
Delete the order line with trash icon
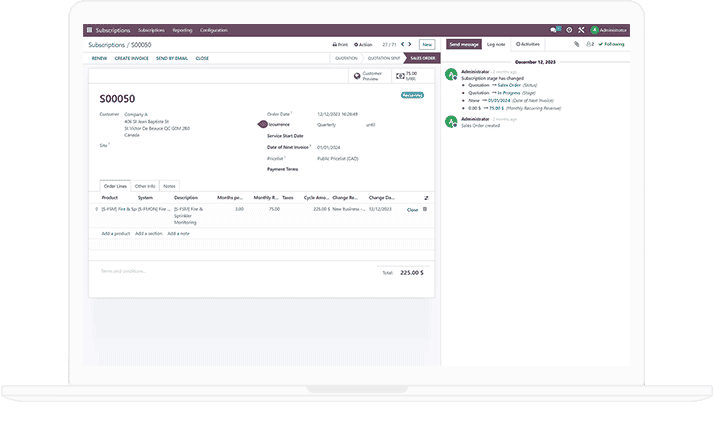click(425, 209)
